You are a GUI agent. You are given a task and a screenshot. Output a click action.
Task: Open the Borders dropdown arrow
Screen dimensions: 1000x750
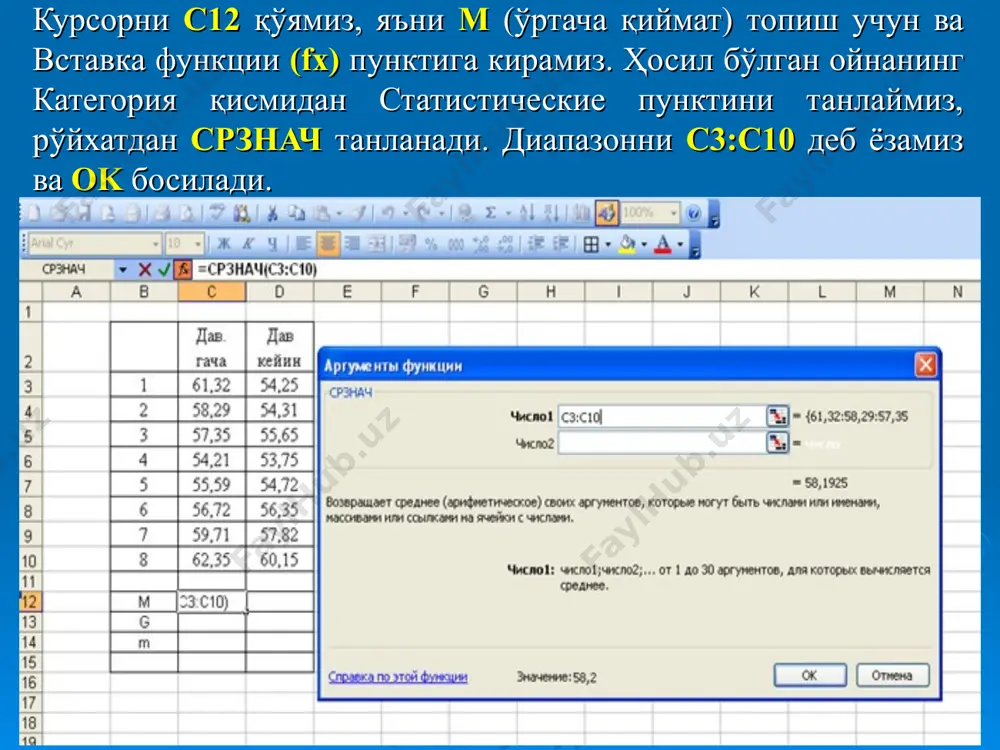tap(608, 244)
